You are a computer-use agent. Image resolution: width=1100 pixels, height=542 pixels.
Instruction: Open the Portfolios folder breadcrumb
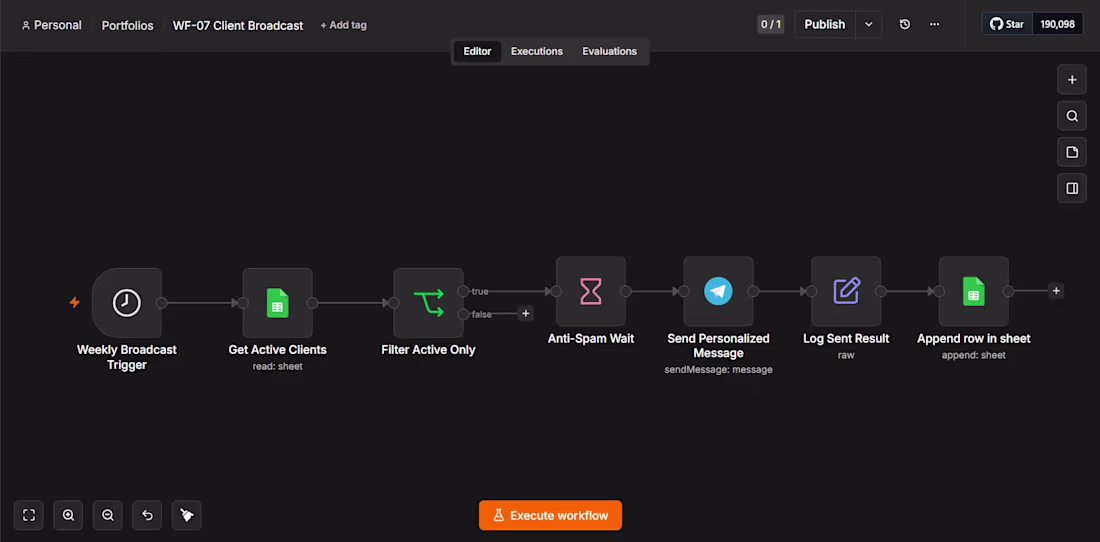click(128, 25)
